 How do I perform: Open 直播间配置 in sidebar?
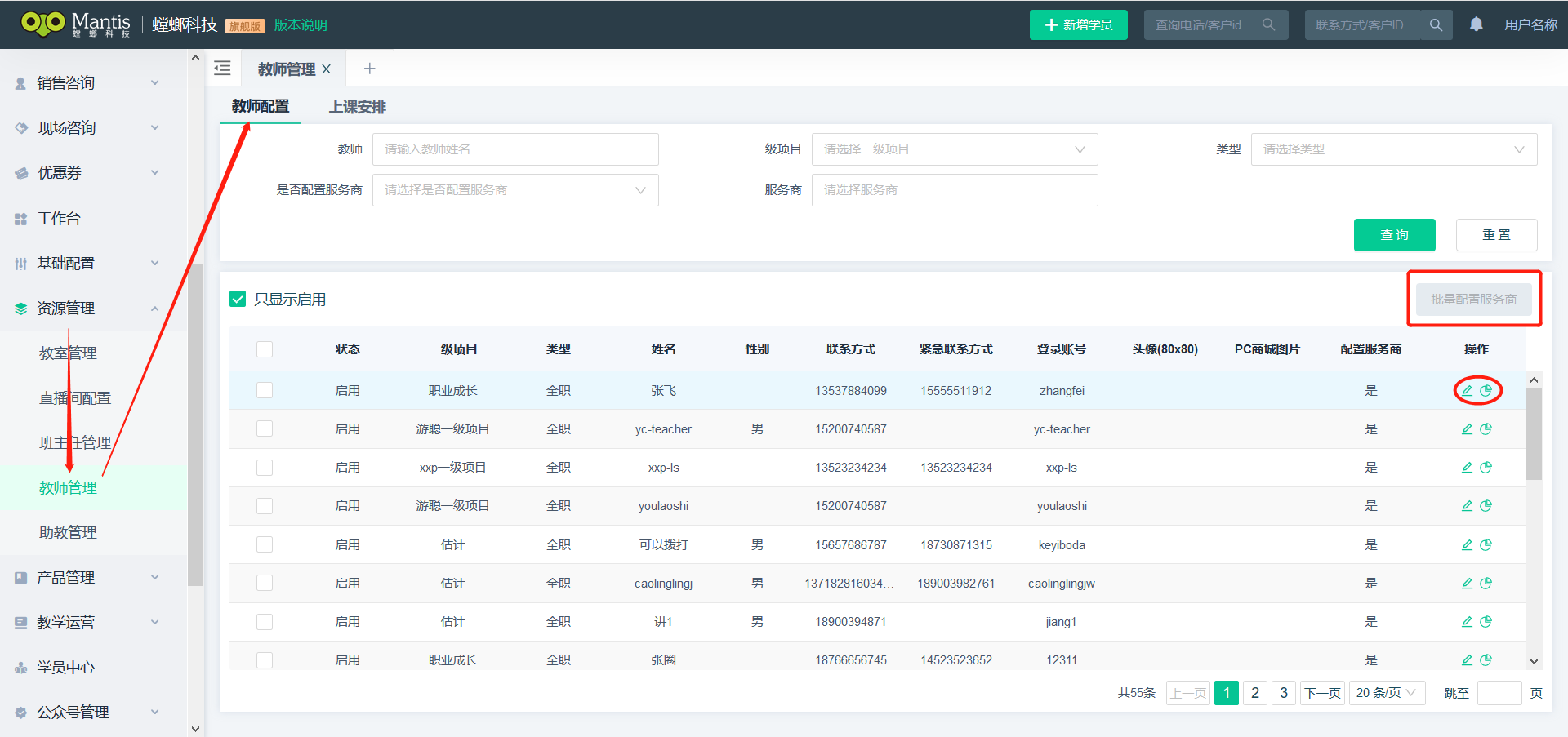pos(75,398)
